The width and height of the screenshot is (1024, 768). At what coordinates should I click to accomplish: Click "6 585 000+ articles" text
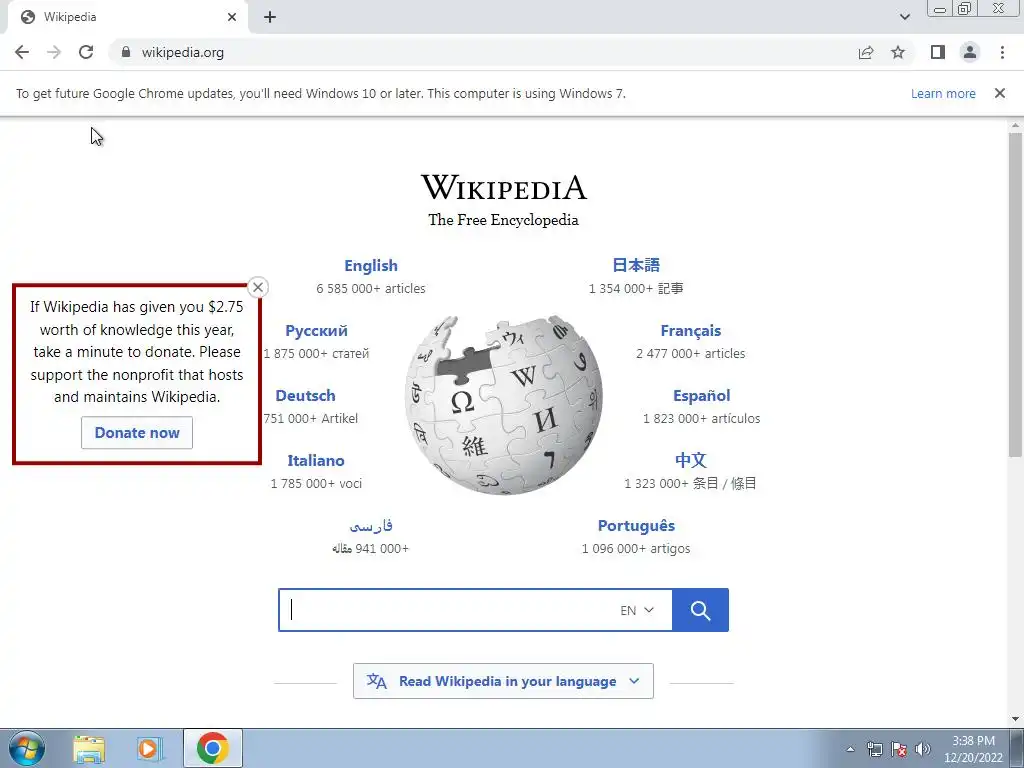[371, 289]
